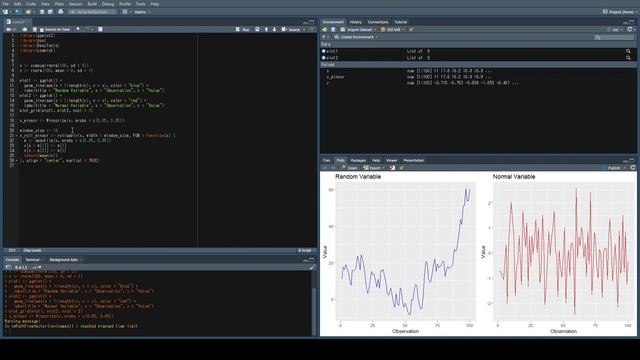Click the Print icon in main toolbar
Image resolution: width=640 pixels, height=360 pixels.
point(60,12)
